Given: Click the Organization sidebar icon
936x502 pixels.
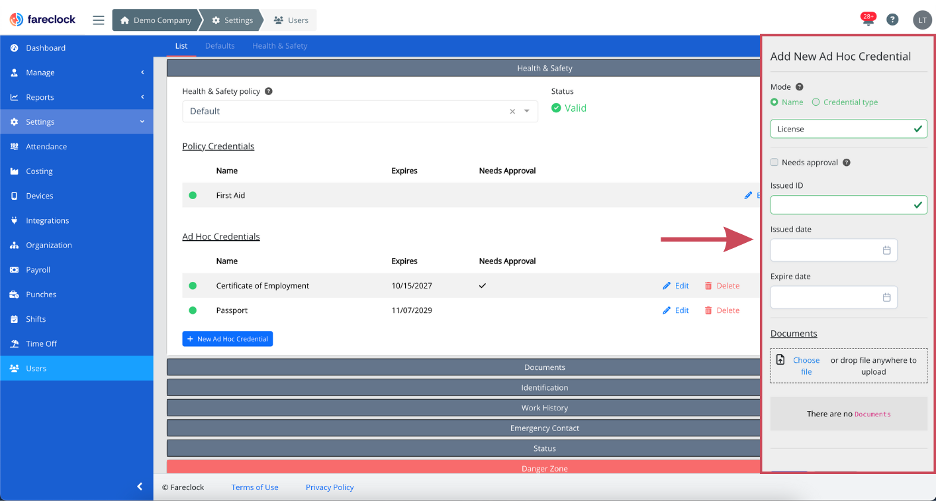Looking at the screenshot, I should coord(14,245).
